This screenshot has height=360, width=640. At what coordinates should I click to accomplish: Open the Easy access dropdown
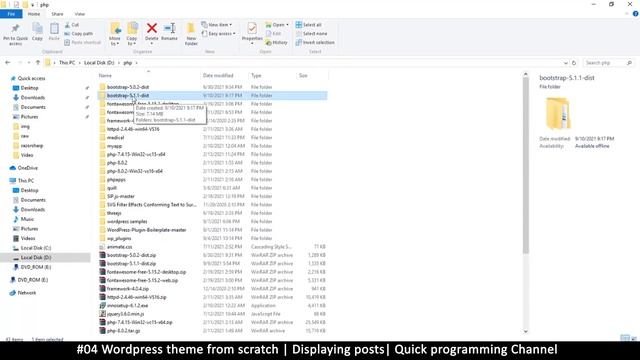(x=218, y=33)
